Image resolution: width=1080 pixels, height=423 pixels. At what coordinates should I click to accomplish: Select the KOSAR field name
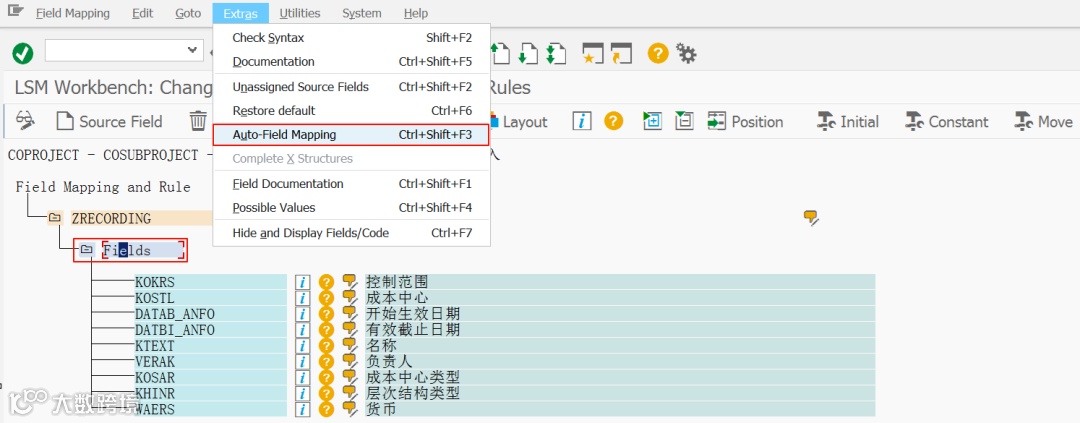click(155, 378)
